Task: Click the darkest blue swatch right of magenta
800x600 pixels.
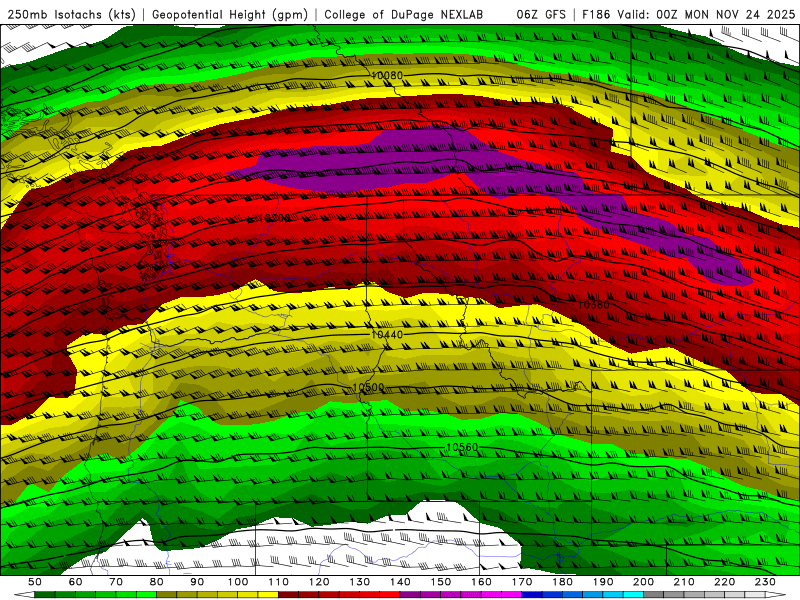Action: (532, 595)
